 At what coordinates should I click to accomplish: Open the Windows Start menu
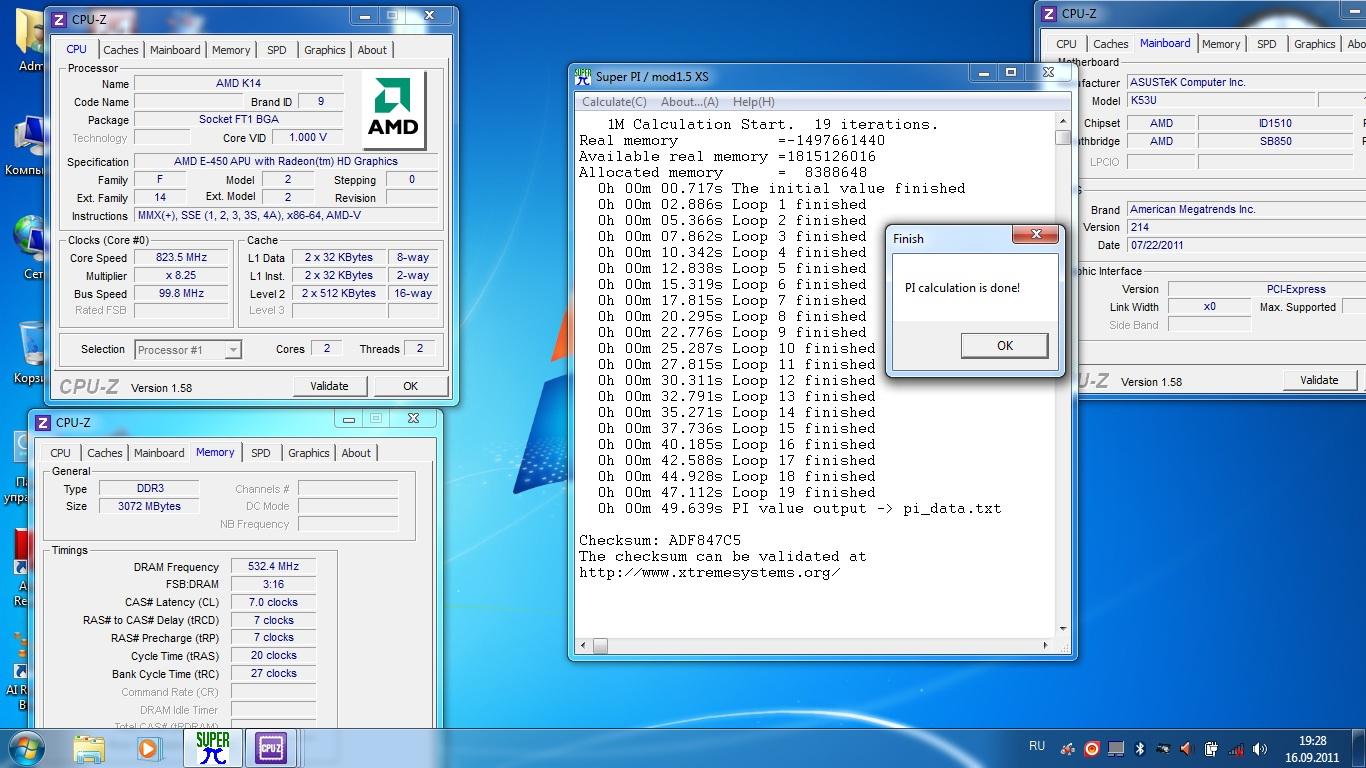pyautogui.click(x=25, y=748)
